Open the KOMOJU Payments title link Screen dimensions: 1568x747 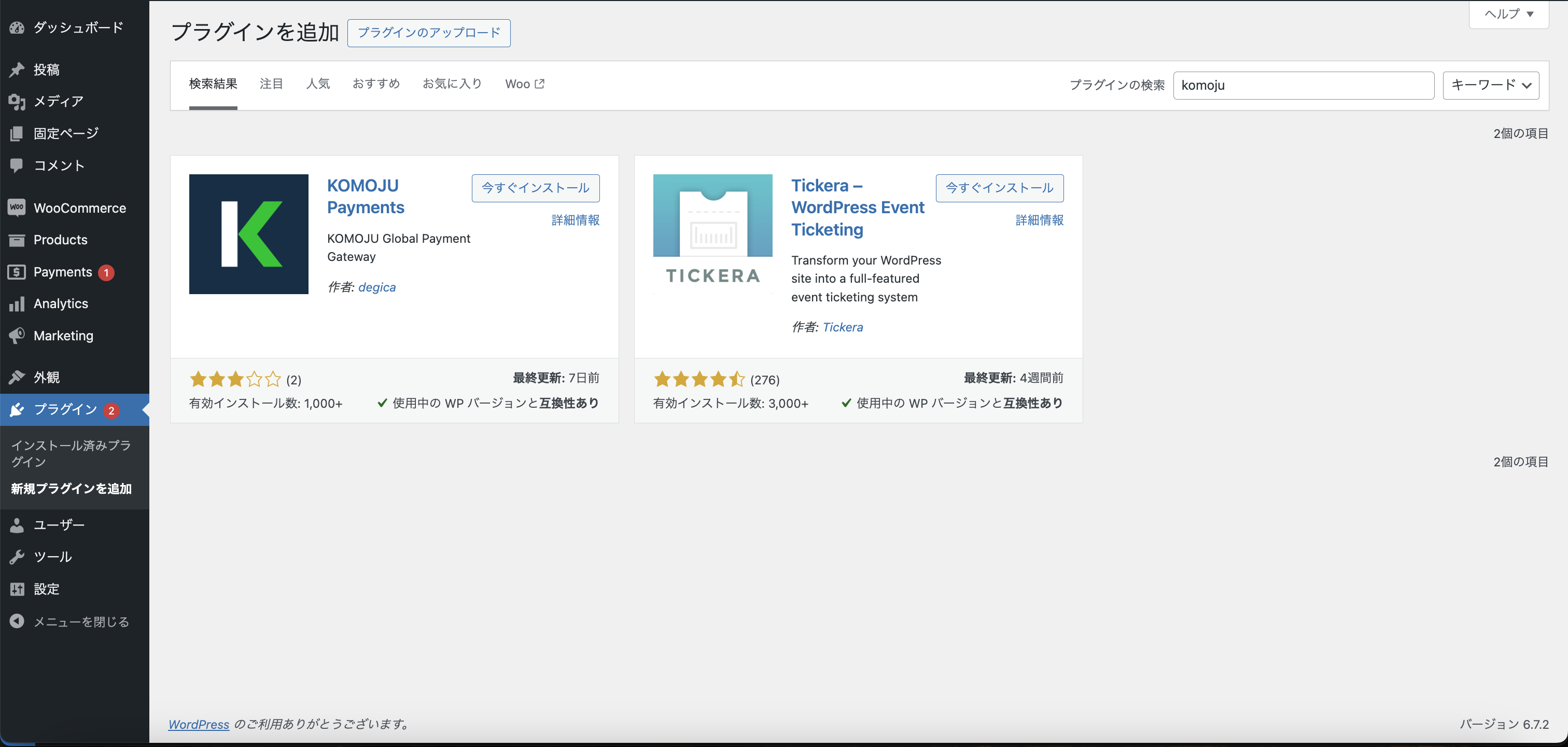click(366, 196)
